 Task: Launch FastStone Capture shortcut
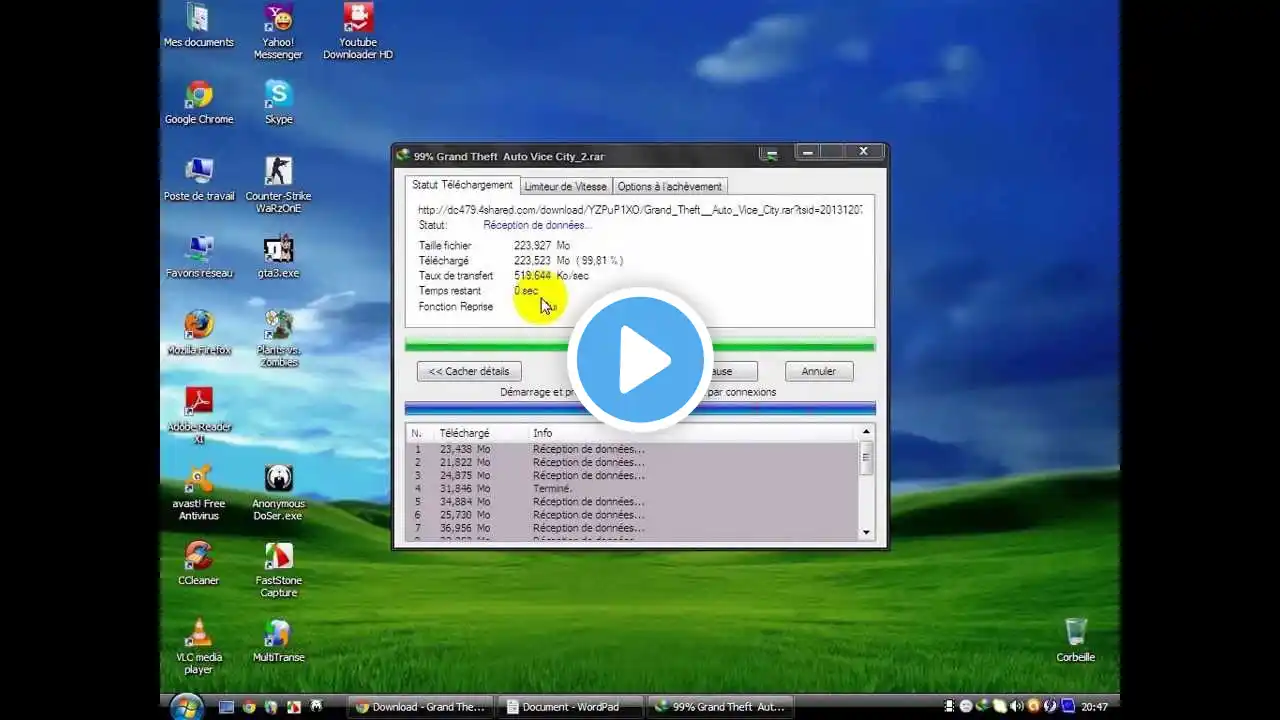click(x=278, y=570)
